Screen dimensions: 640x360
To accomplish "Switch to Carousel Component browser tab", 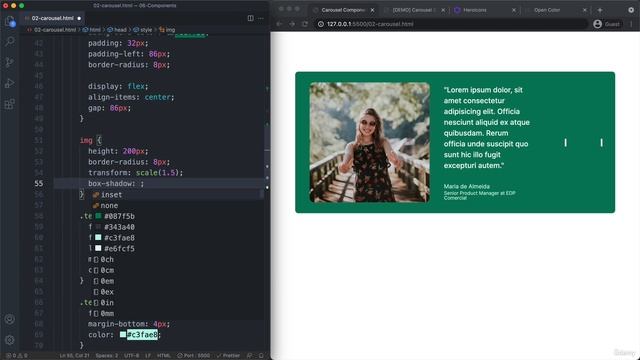I will [343, 10].
